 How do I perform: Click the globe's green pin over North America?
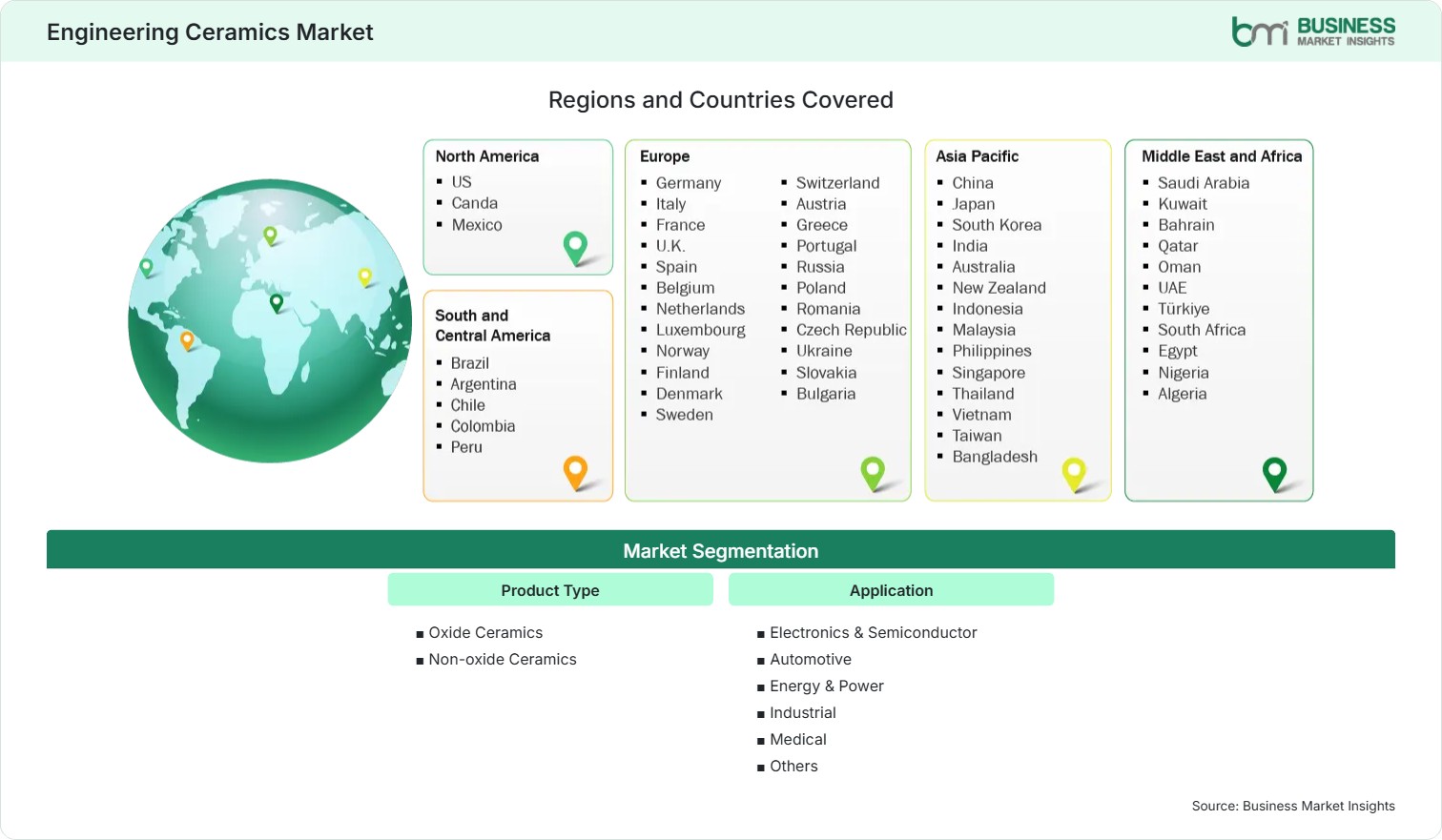pos(146,268)
